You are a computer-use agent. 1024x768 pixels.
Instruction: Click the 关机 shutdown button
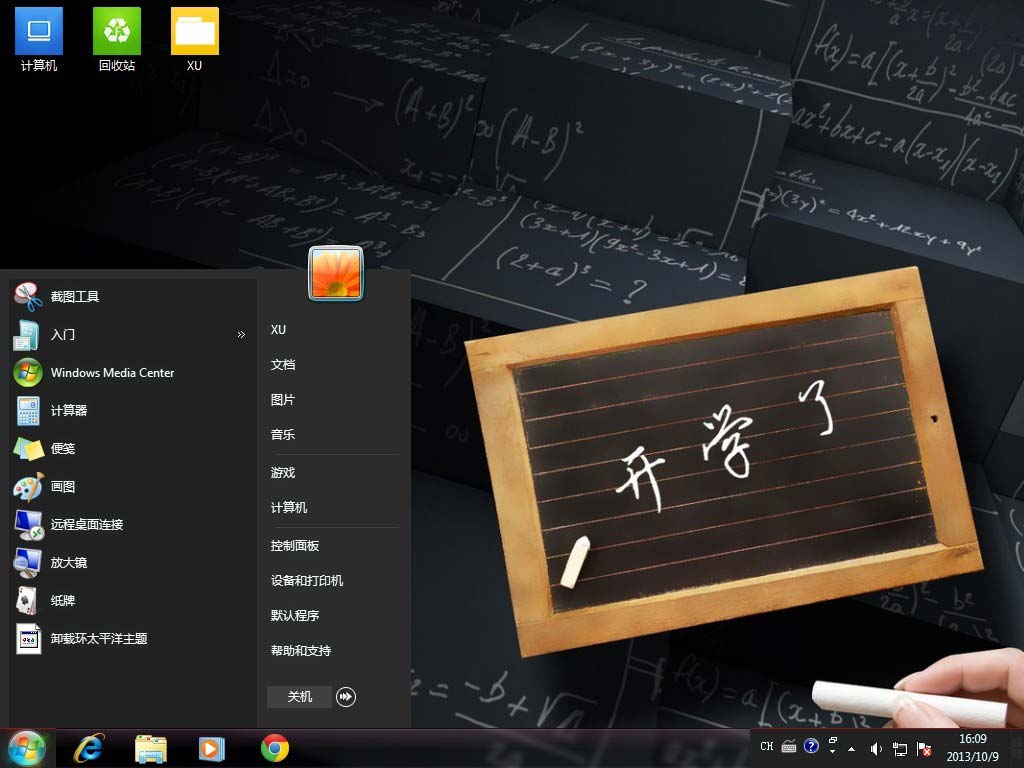[299, 697]
